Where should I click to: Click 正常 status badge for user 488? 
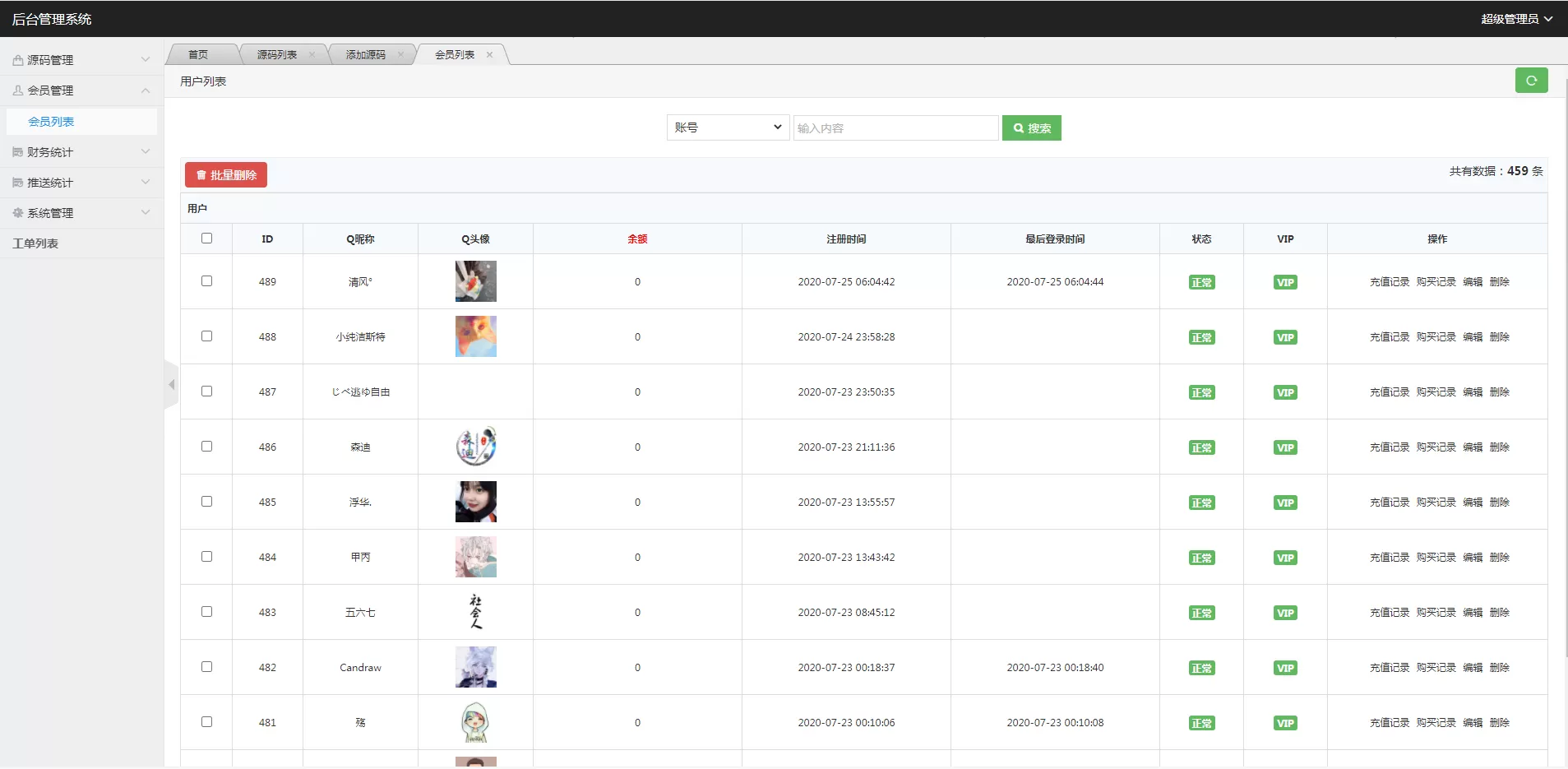(1202, 337)
